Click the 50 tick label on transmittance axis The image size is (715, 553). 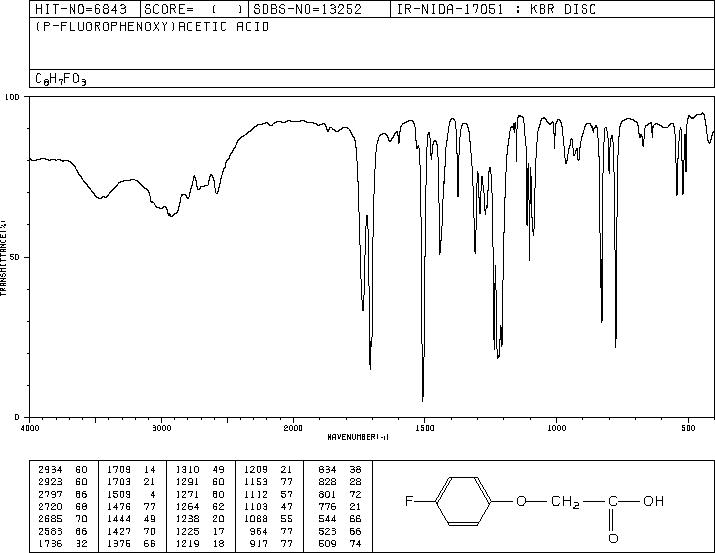pyautogui.click(x=15, y=257)
